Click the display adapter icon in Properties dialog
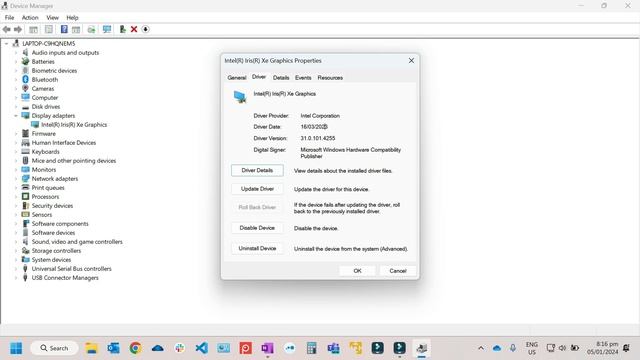The width and height of the screenshot is (640, 360). pos(240,97)
